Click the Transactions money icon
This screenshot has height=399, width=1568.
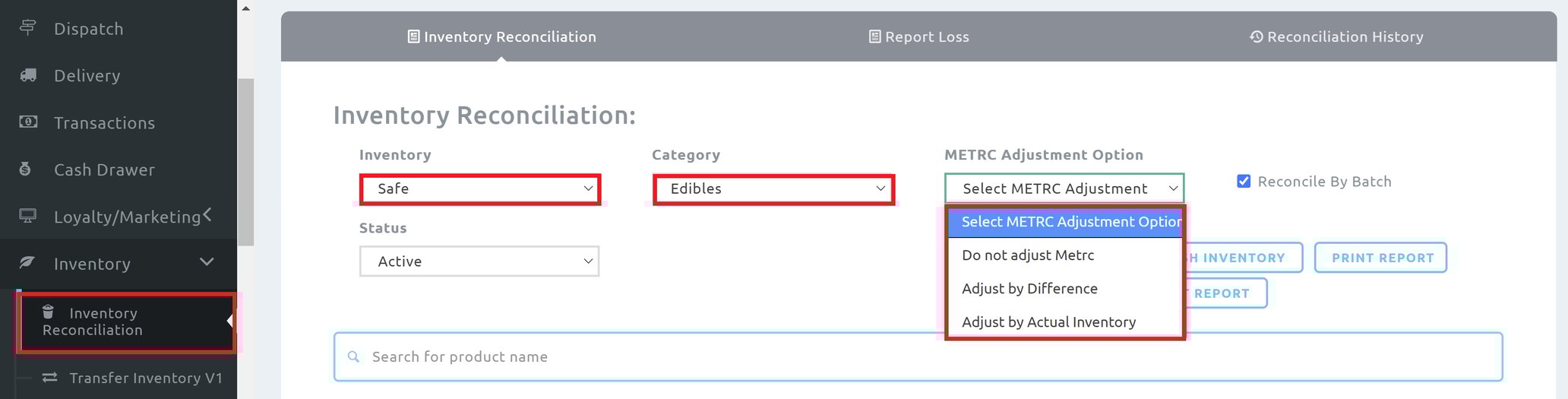(x=28, y=122)
